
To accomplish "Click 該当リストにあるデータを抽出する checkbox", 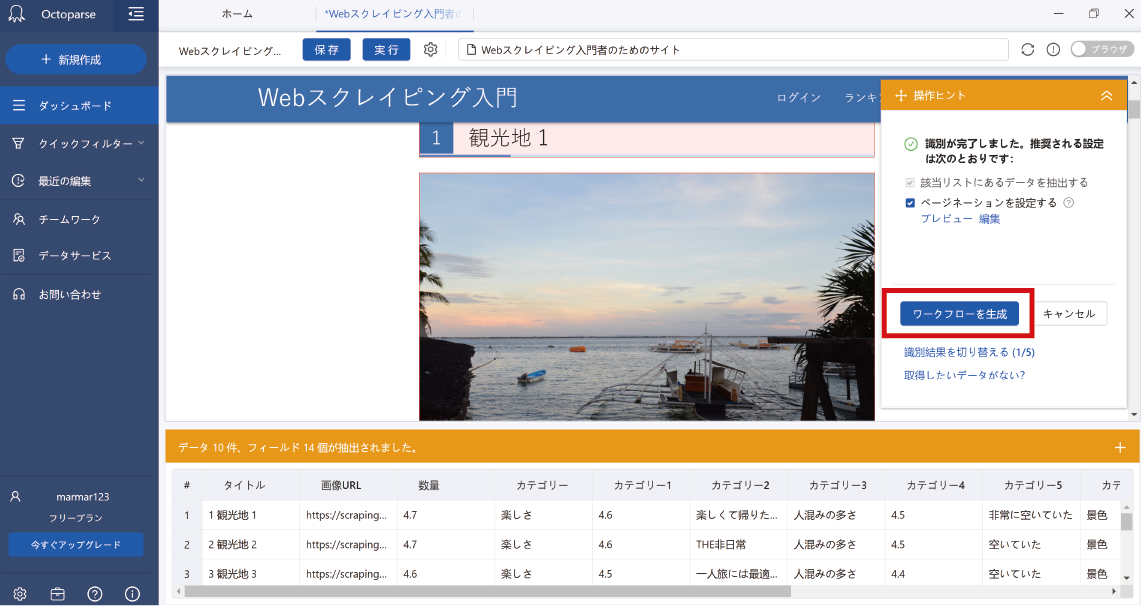I will [910, 183].
